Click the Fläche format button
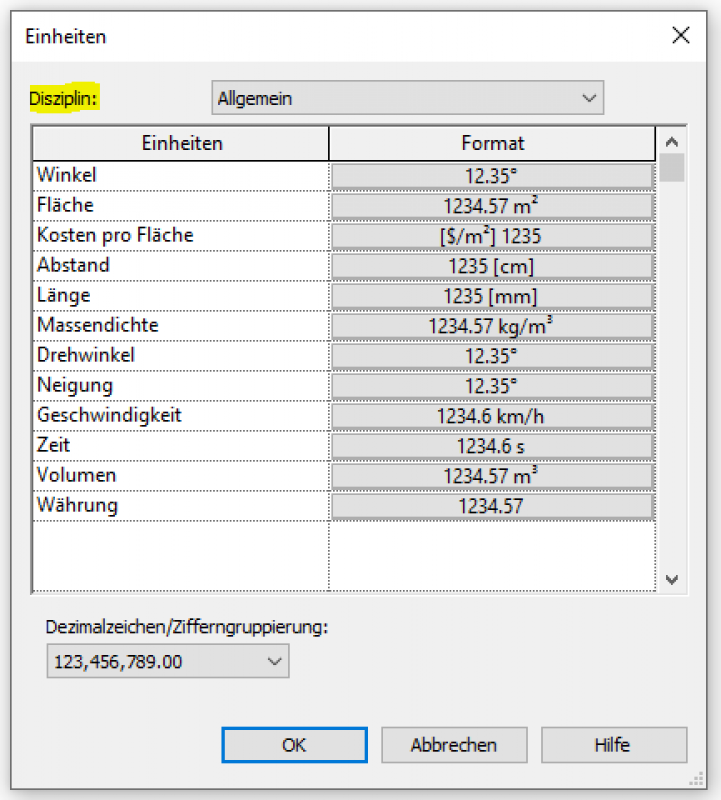This screenshot has height=800, width=721. (x=491, y=206)
